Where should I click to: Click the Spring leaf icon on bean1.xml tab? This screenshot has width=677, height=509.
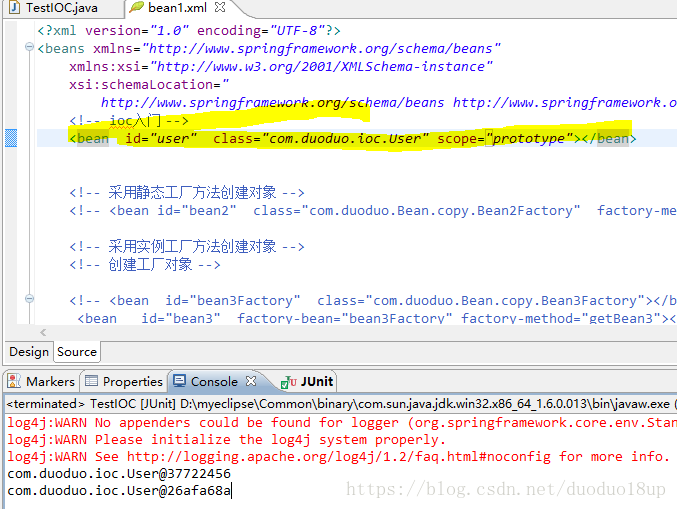[x=136, y=7]
